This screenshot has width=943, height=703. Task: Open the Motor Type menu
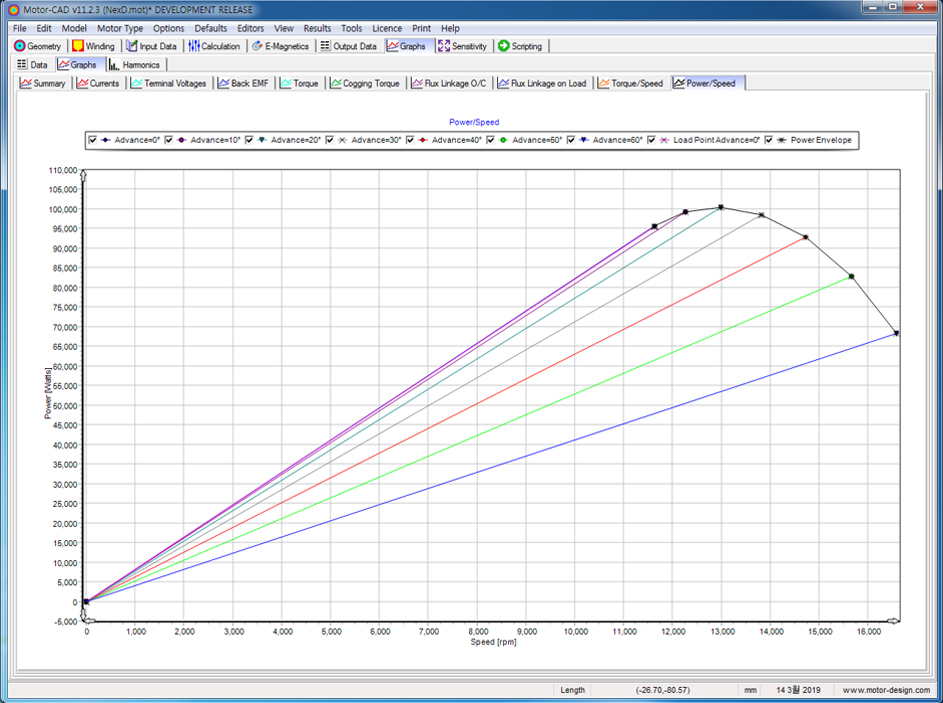point(120,28)
